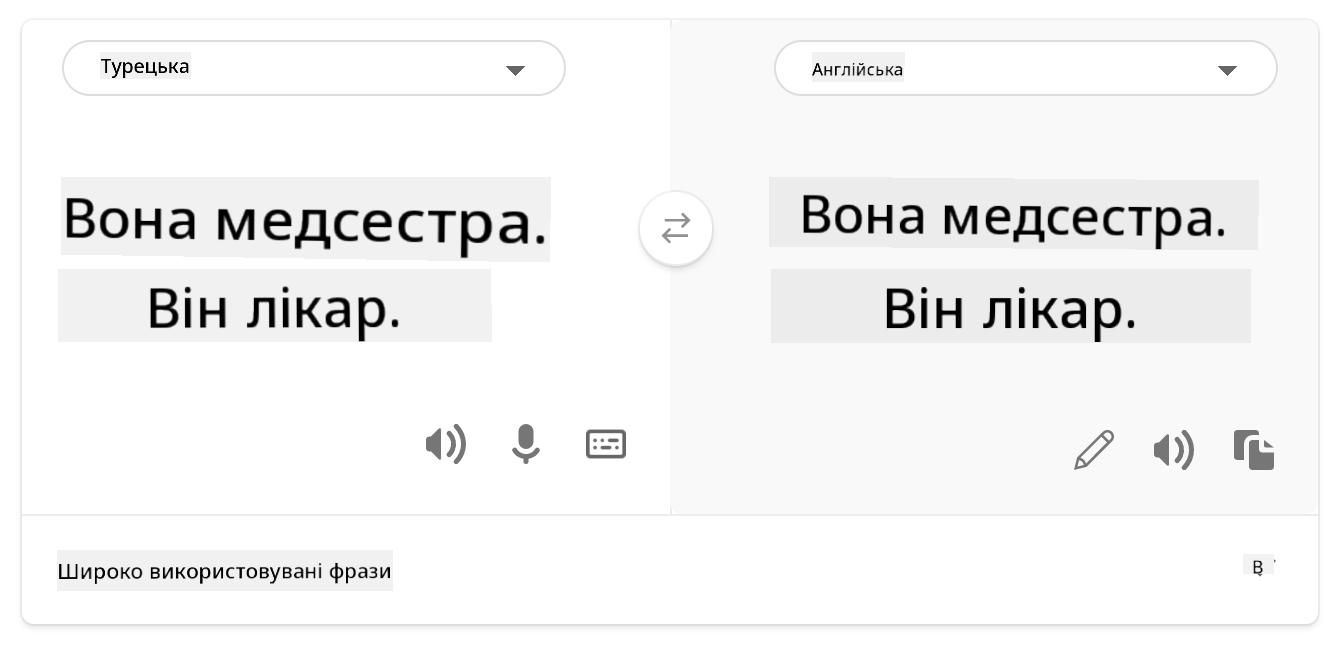1344x660 pixels.
Task: Click source line "Вона медсестра."
Action: (x=305, y=220)
